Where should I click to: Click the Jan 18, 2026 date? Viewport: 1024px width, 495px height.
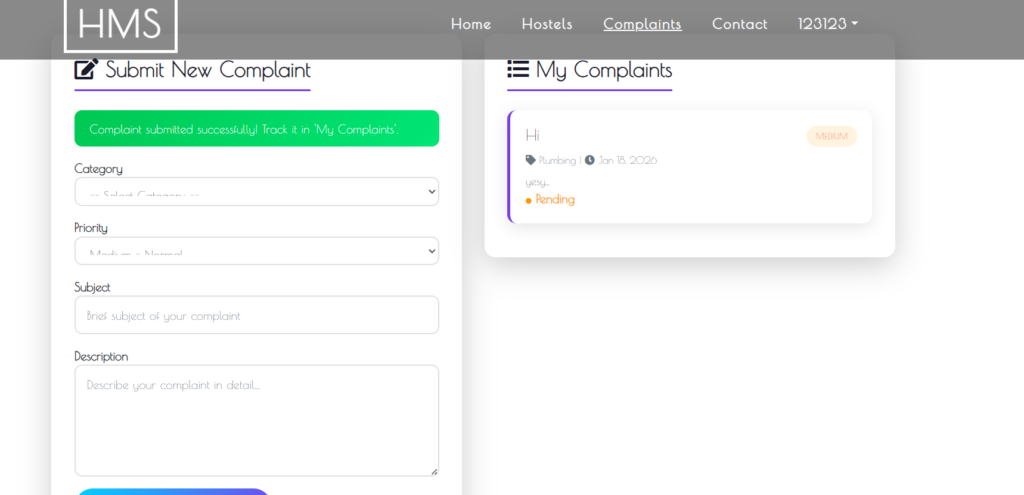(x=628, y=160)
